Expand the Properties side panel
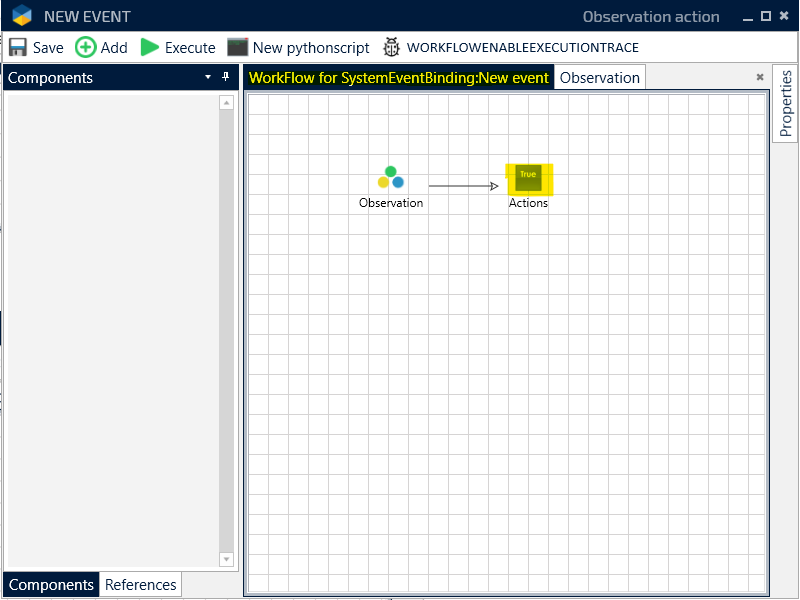Viewport: 800px width, 600px height. click(785, 104)
